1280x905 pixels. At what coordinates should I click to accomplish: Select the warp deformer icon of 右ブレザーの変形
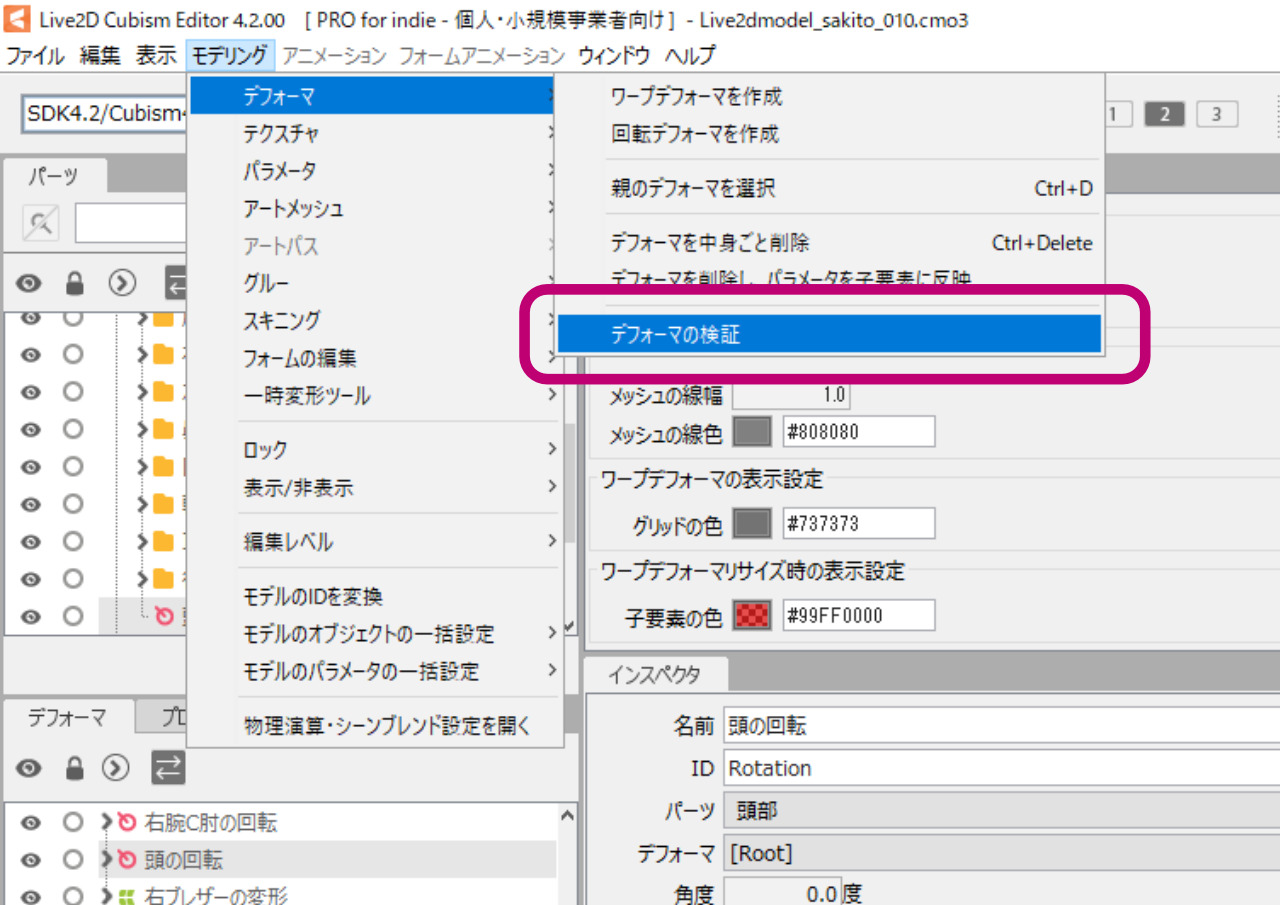[x=127, y=896]
